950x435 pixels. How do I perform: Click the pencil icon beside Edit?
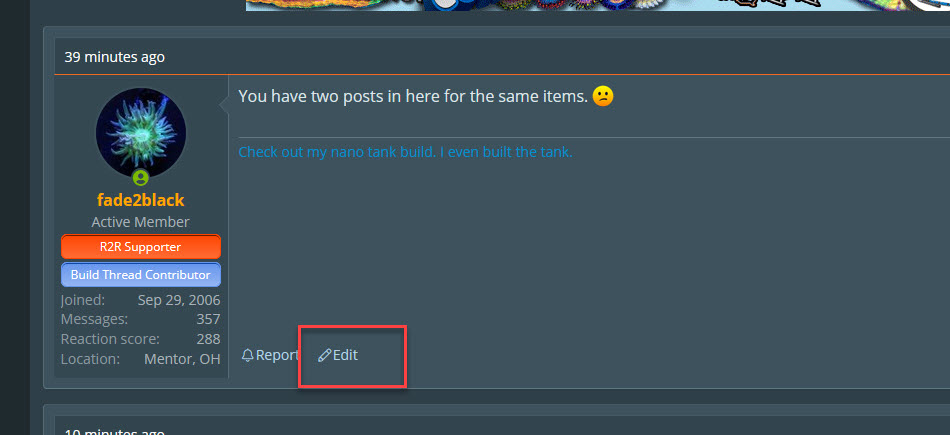coord(324,355)
